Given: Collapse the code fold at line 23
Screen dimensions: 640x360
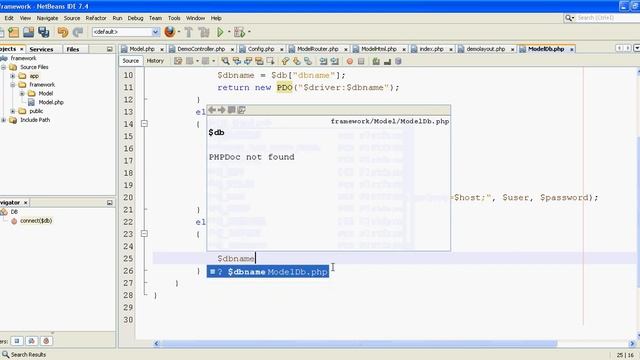Looking at the screenshot, I should click(144, 234).
